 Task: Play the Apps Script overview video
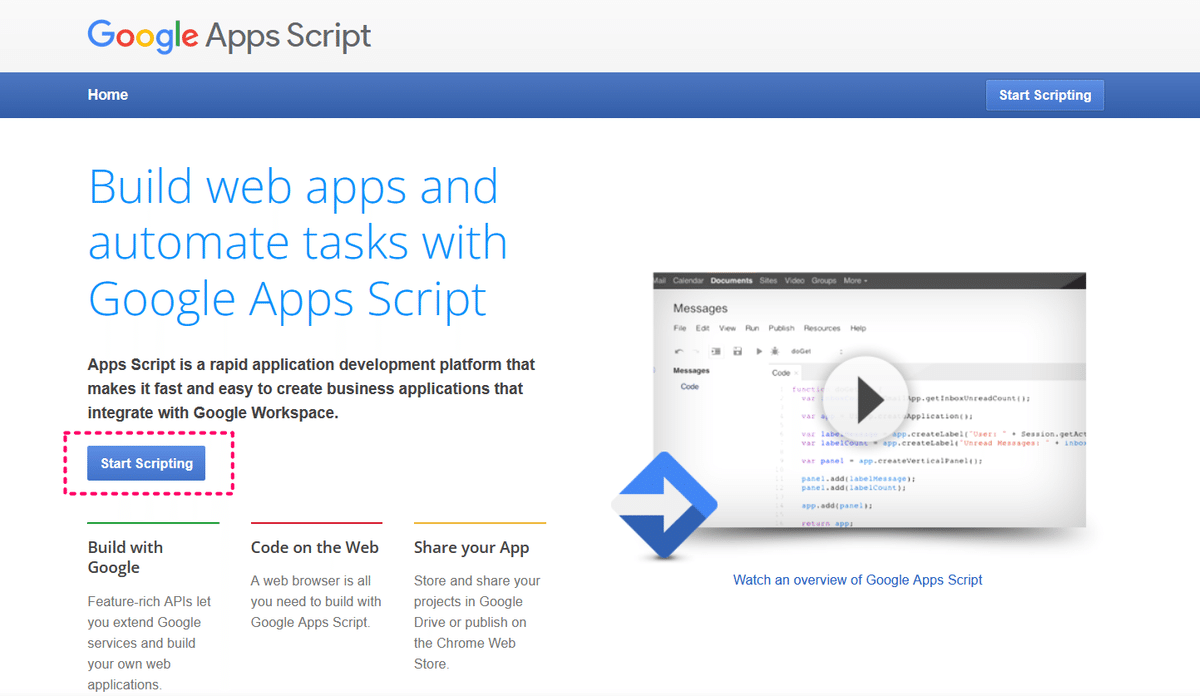click(865, 399)
